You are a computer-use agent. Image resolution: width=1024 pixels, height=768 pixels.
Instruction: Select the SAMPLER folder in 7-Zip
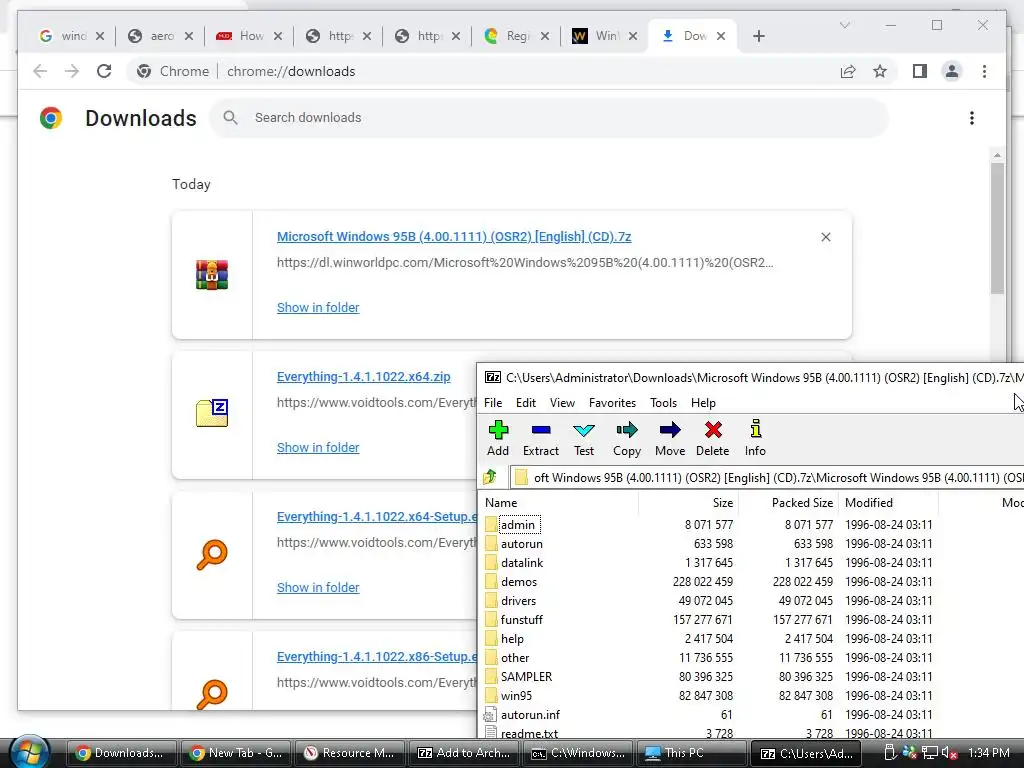pyautogui.click(x=526, y=677)
